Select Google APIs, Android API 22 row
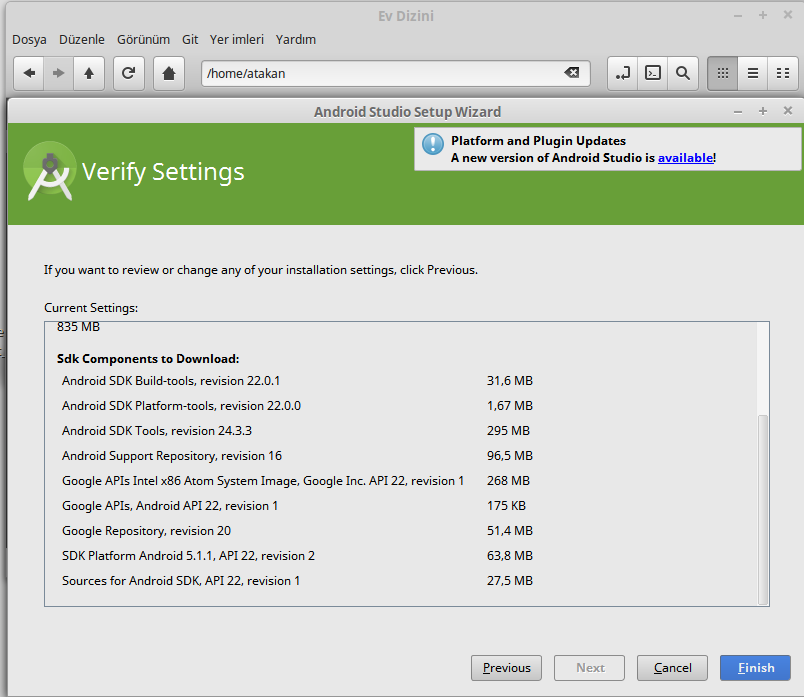This screenshot has width=804, height=697. (294, 506)
